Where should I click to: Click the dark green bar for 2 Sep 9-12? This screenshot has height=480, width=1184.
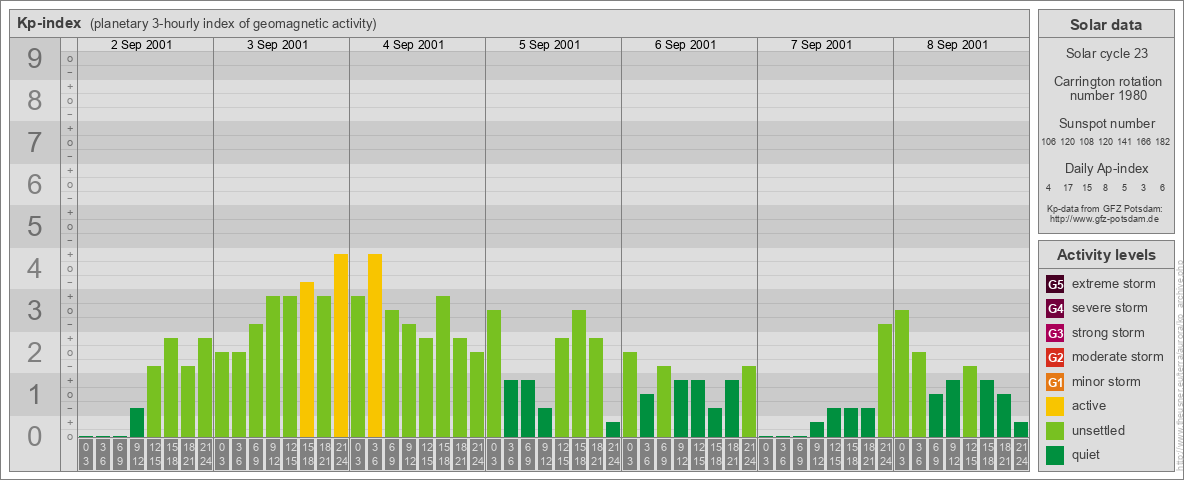click(137, 423)
